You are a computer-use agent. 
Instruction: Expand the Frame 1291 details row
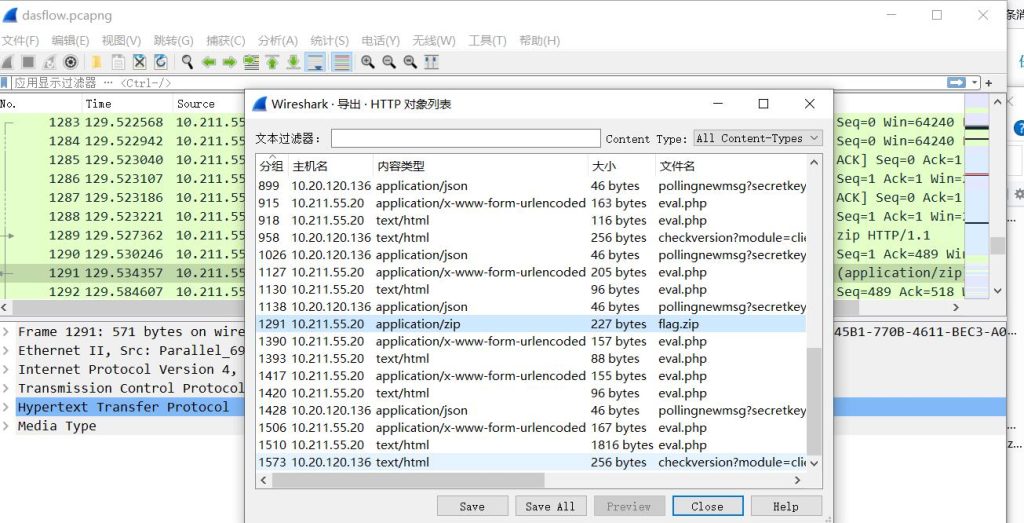(x=8, y=331)
